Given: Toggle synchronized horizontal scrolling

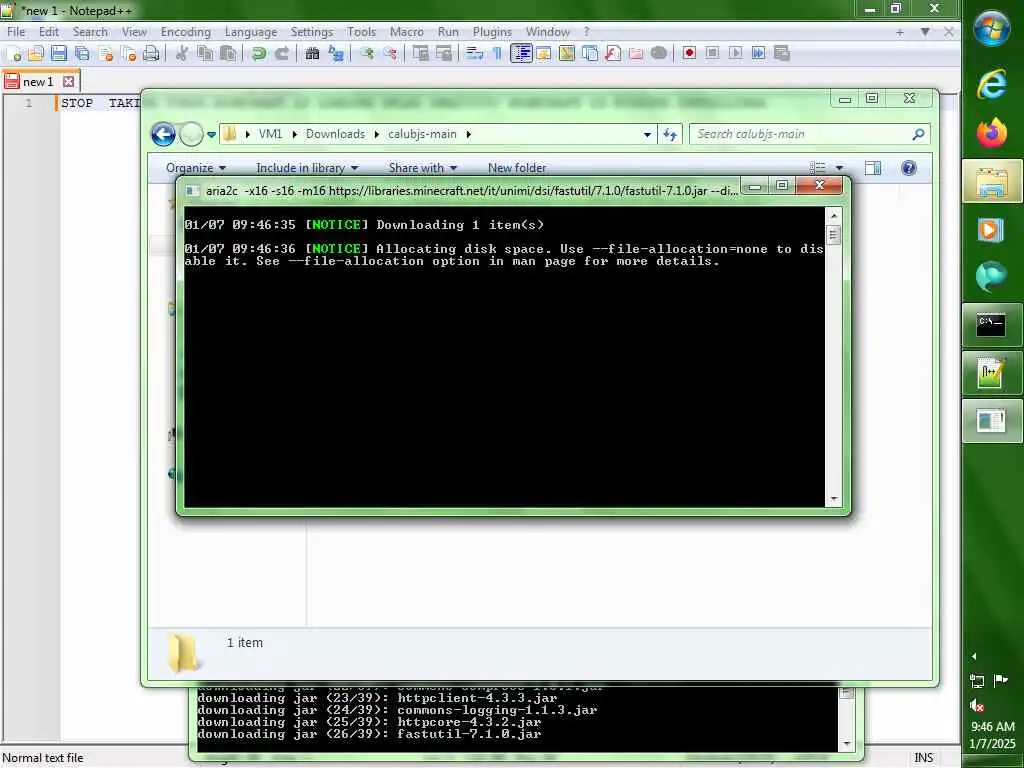Looking at the screenshot, I should tap(444, 54).
